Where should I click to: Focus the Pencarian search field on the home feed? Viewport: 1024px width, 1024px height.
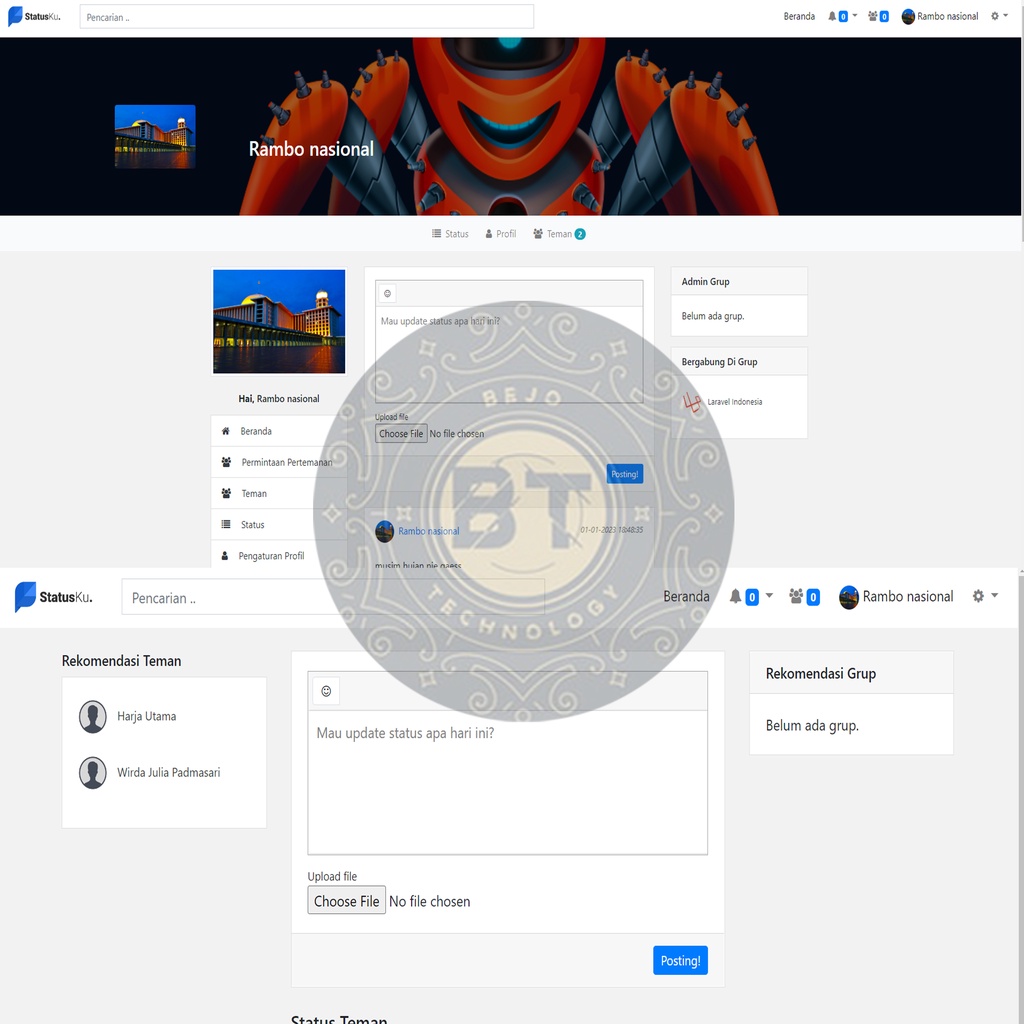332,597
